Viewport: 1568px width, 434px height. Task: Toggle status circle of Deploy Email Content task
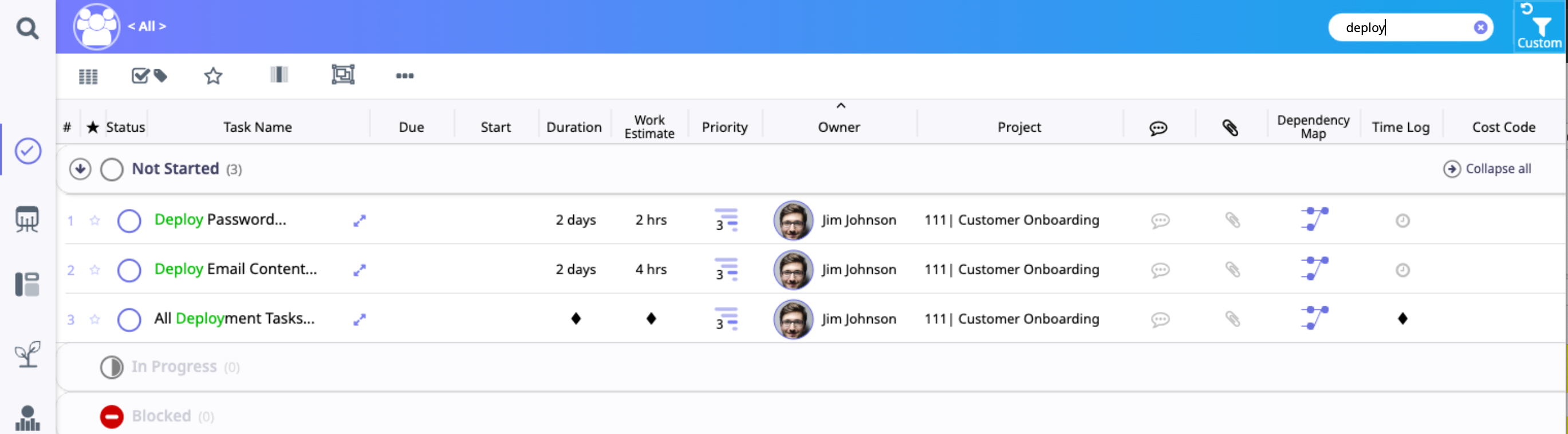[129, 270]
